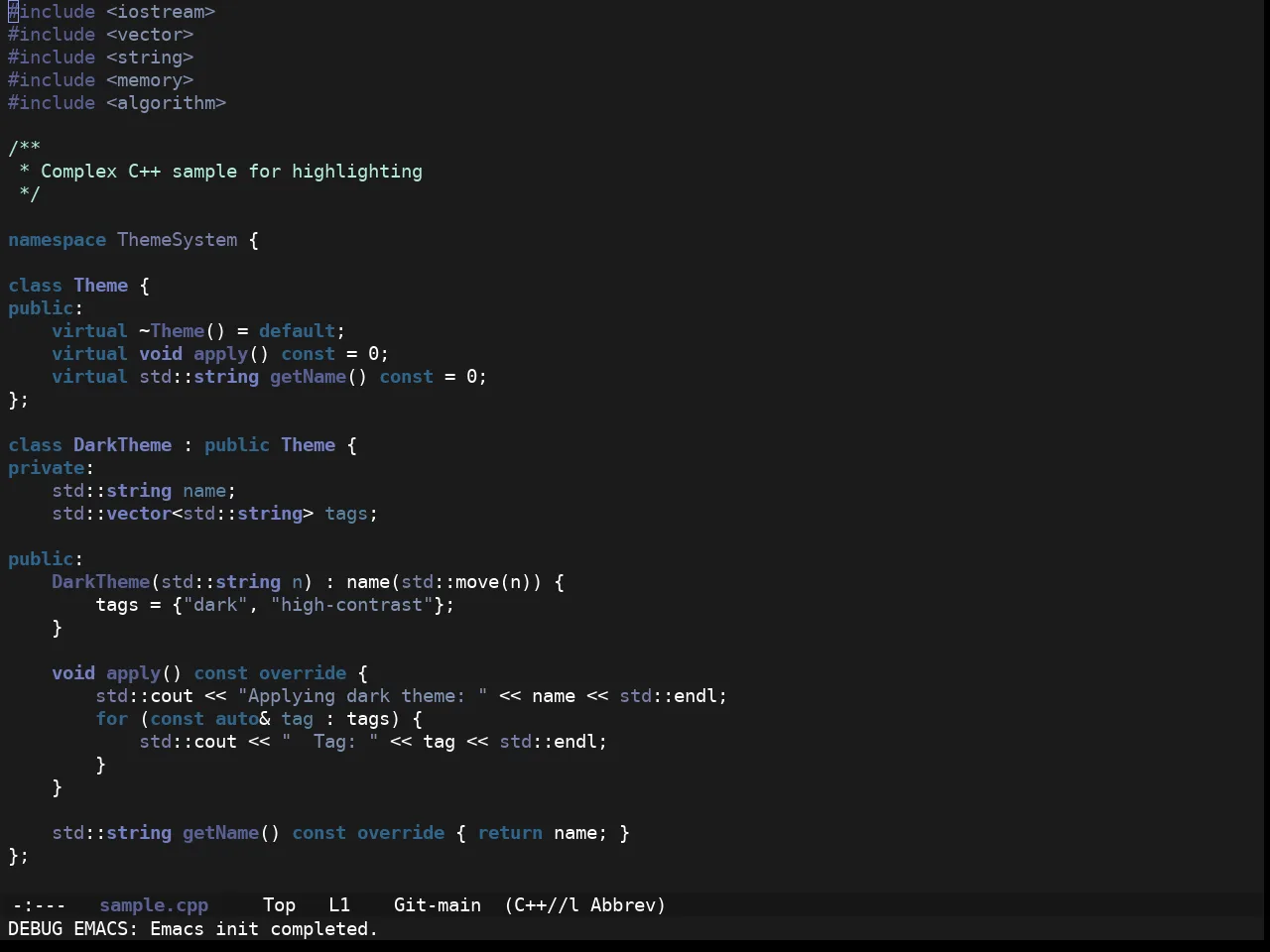
Task: Click the Top position indicator in mode line
Action: point(279,905)
